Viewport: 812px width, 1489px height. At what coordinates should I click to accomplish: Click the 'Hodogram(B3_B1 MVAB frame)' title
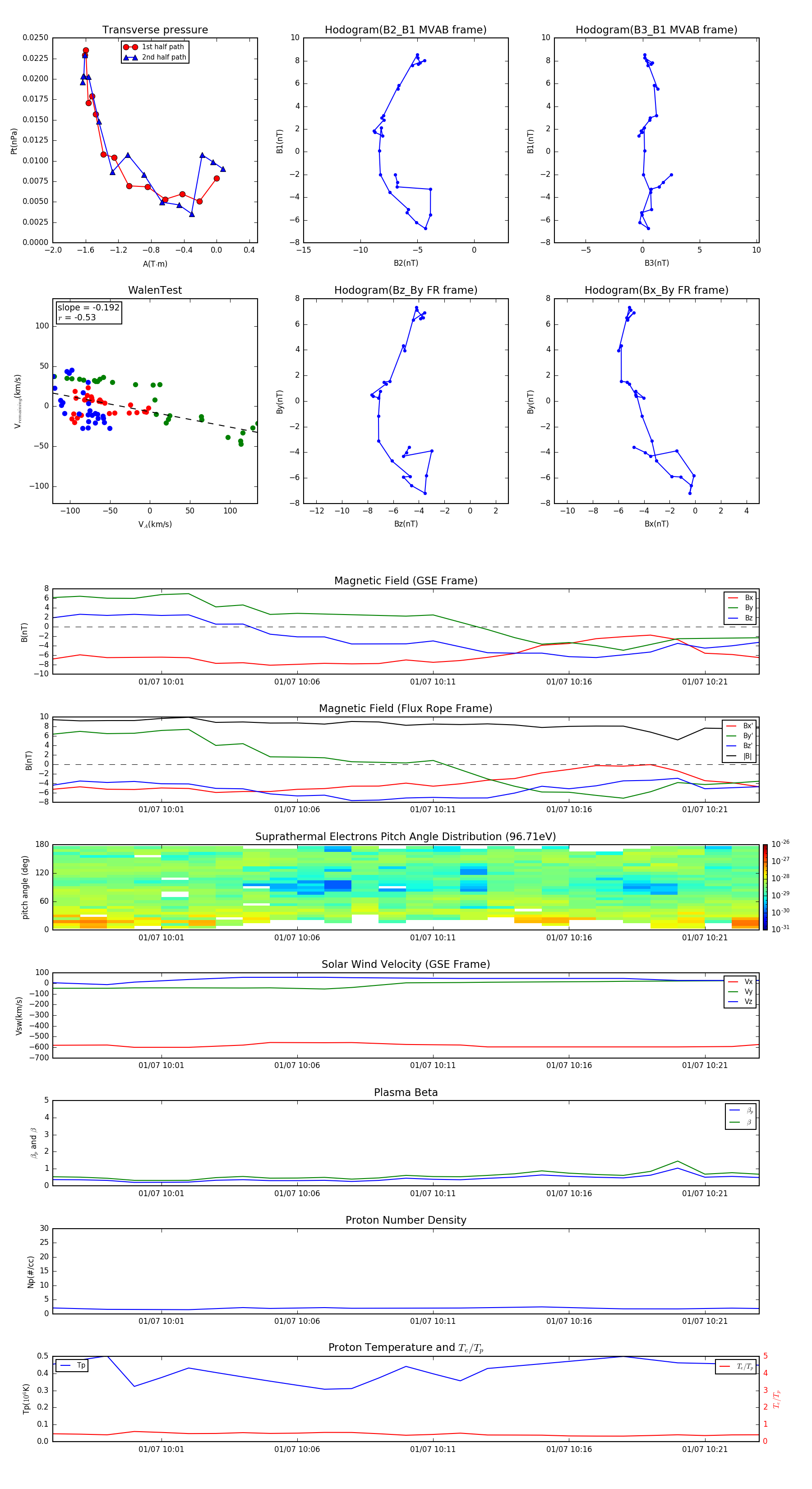tap(656, 30)
